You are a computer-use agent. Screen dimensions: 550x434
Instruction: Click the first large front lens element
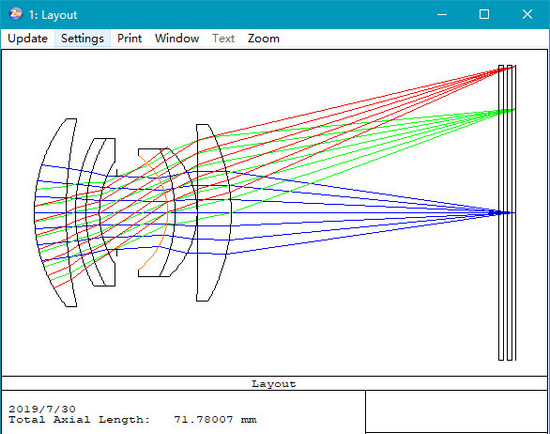pyautogui.click(x=55, y=213)
